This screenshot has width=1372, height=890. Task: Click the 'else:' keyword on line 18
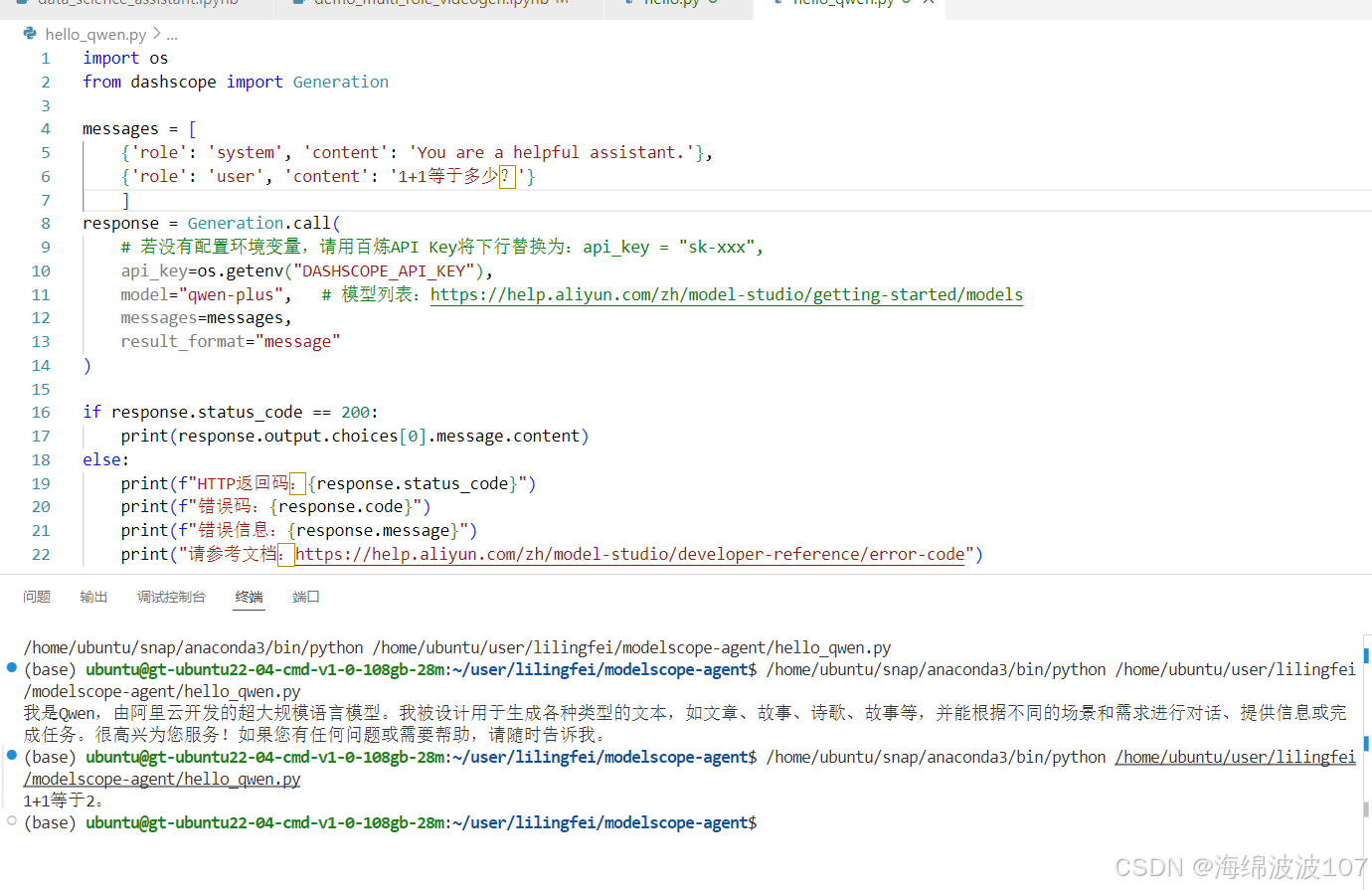106,459
